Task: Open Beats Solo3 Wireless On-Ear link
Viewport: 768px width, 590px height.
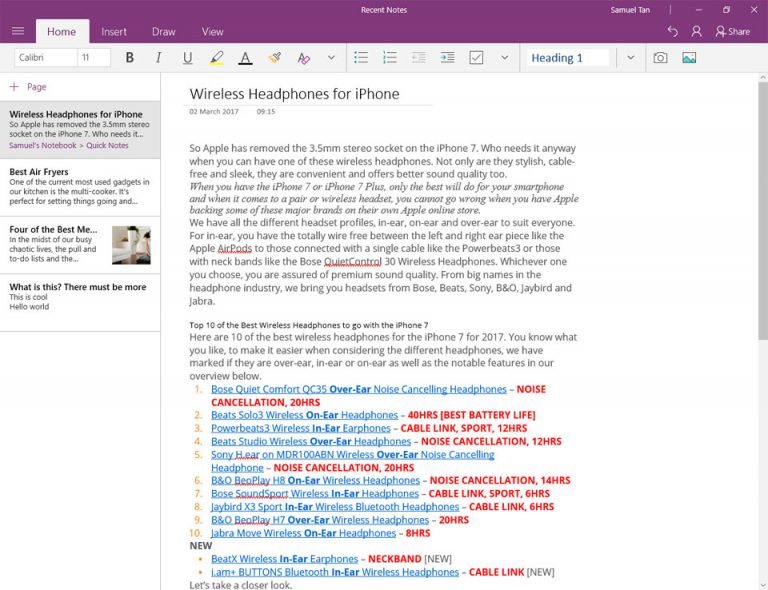Action: click(304, 415)
